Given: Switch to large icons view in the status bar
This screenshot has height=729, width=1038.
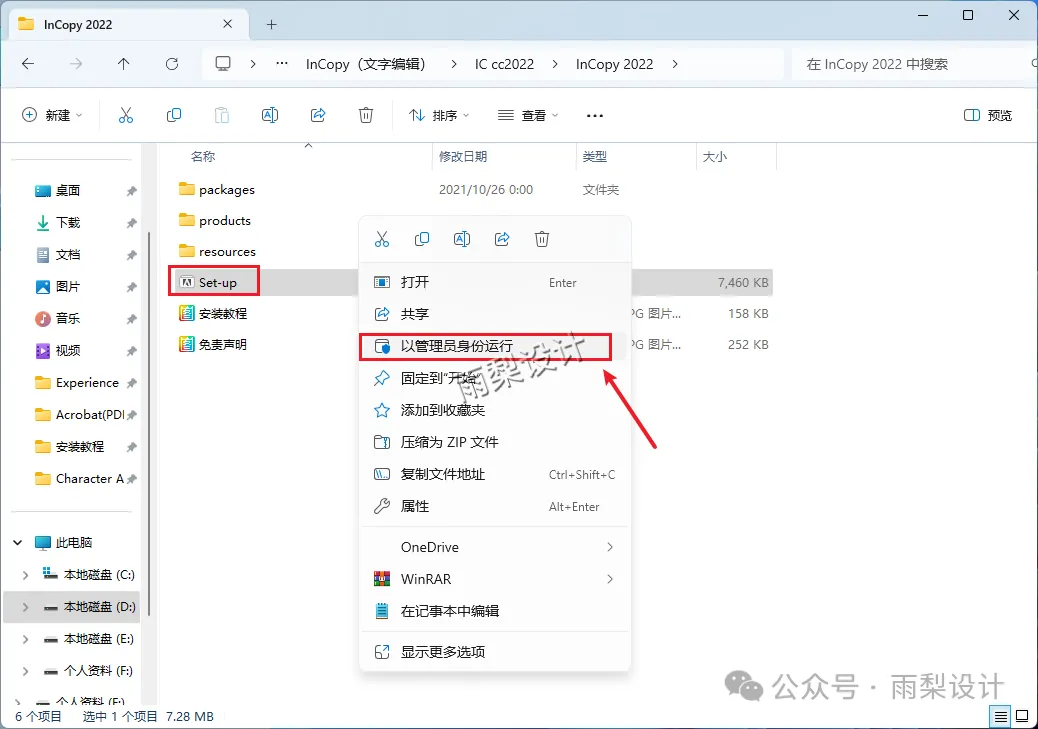Looking at the screenshot, I should coord(1022,716).
